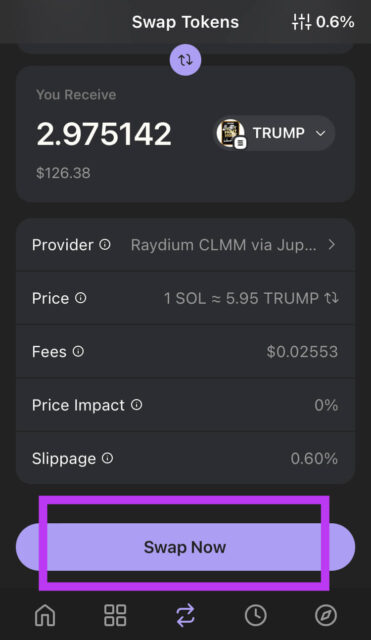Tap the swap direction round button

click(185, 60)
